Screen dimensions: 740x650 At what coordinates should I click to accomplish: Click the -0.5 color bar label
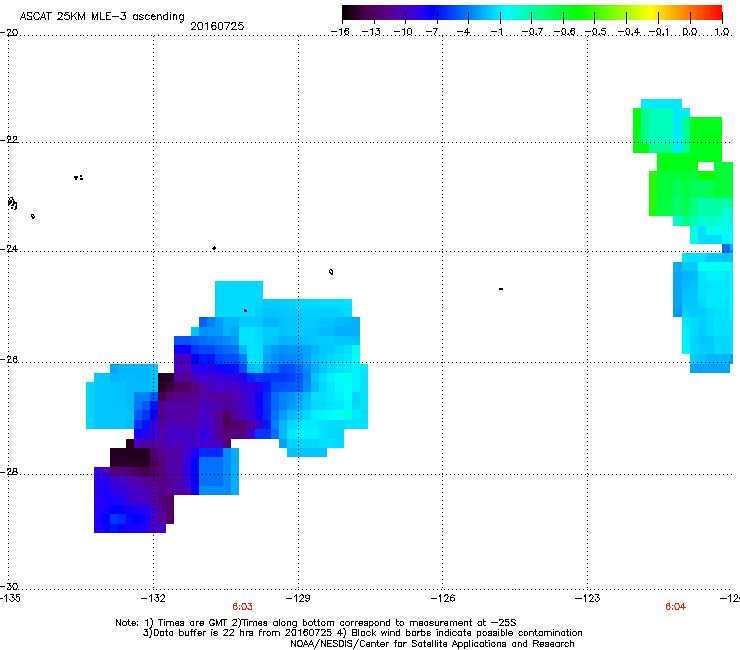click(596, 32)
